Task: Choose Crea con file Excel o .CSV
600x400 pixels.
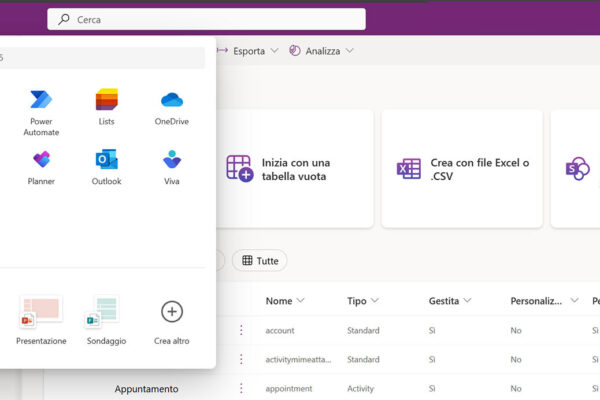Action: point(462,169)
